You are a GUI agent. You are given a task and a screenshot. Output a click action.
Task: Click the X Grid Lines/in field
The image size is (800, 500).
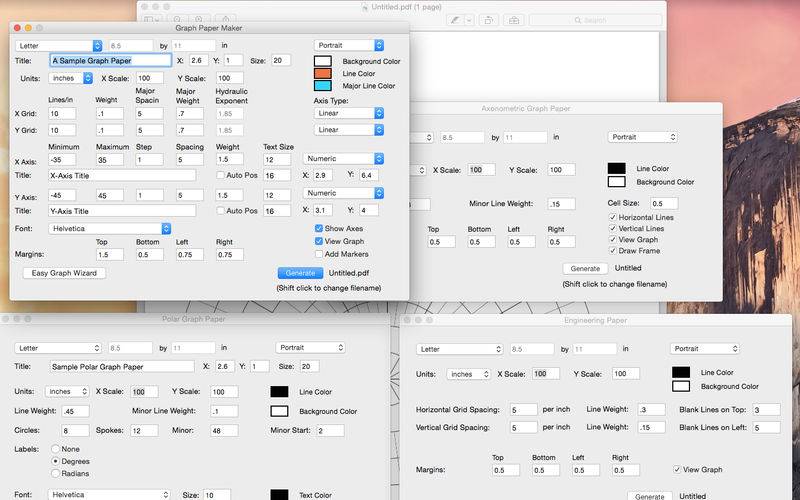(62, 114)
